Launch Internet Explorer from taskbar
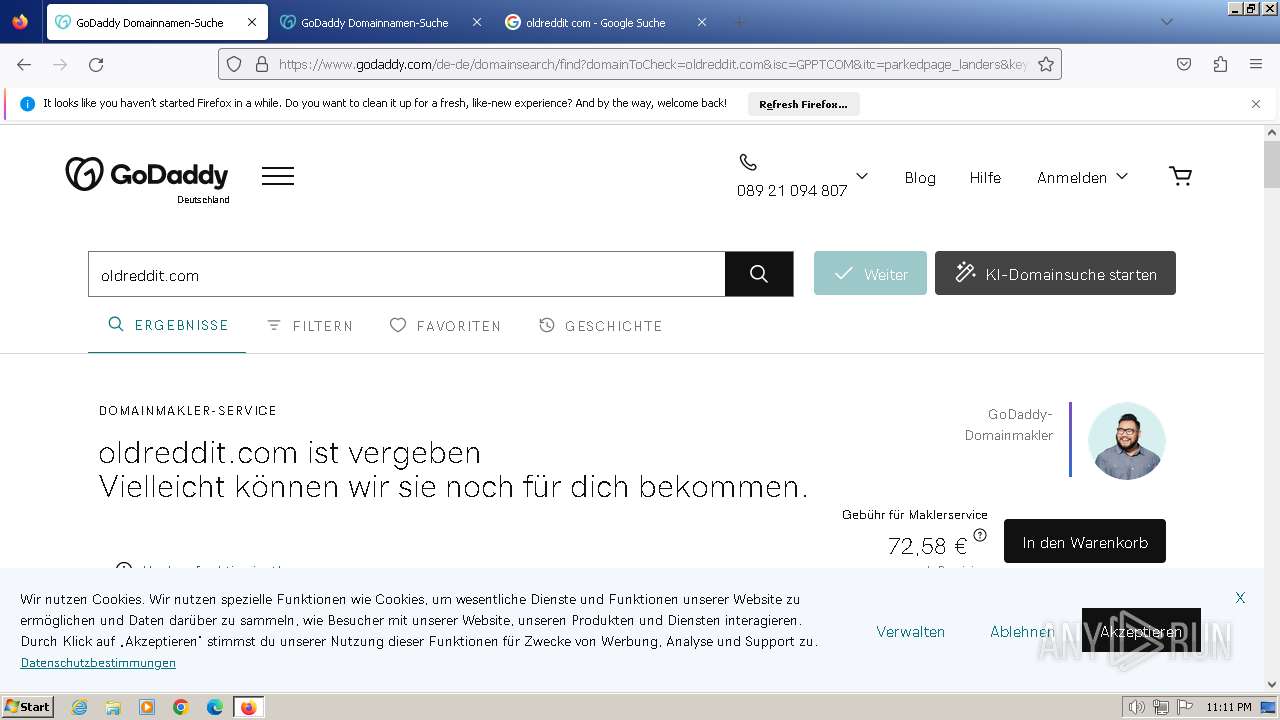Image resolution: width=1280 pixels, height=720 pixels. (x=79, y=707)
